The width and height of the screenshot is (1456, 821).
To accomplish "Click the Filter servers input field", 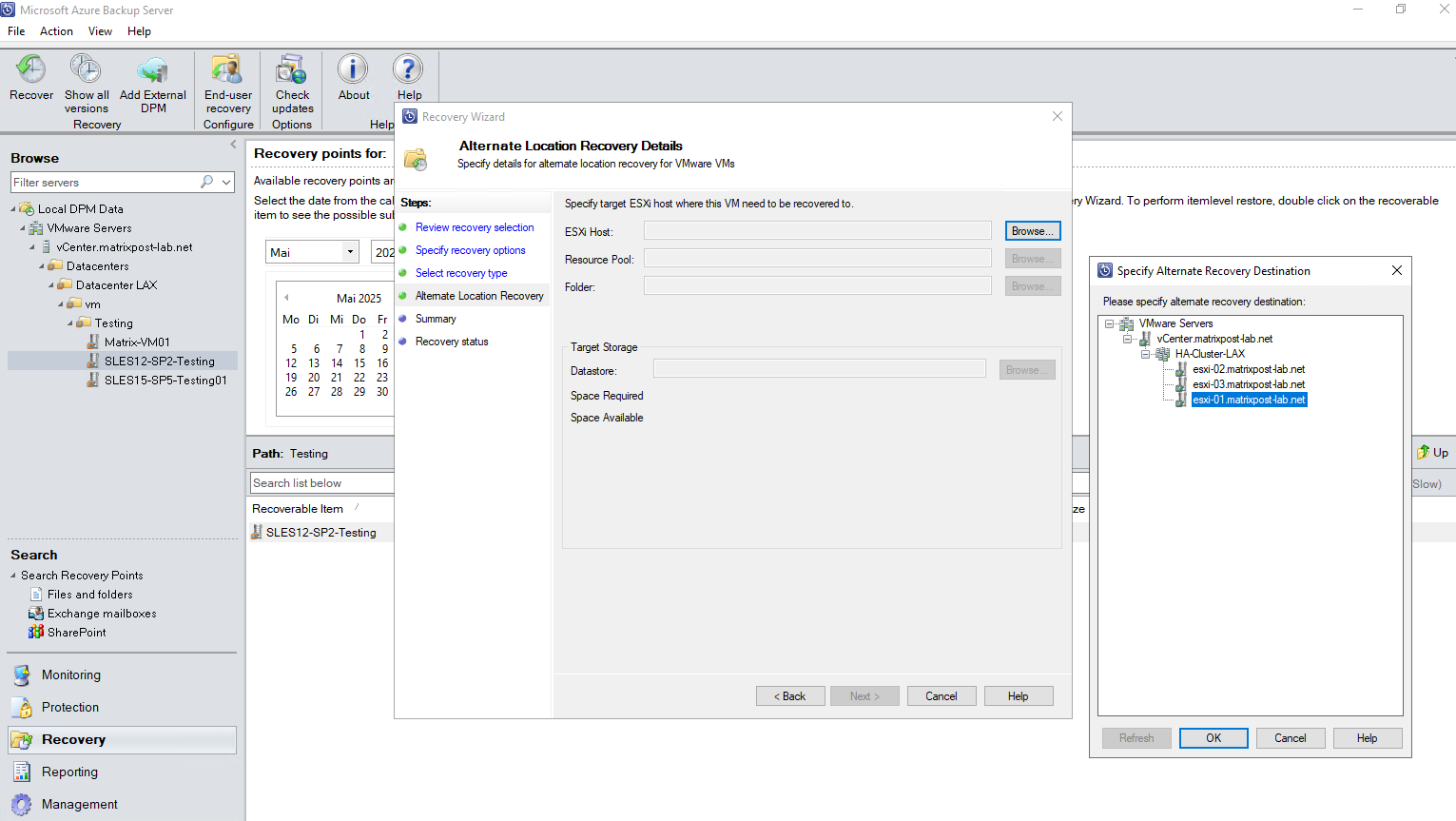I will click(105, 182).
